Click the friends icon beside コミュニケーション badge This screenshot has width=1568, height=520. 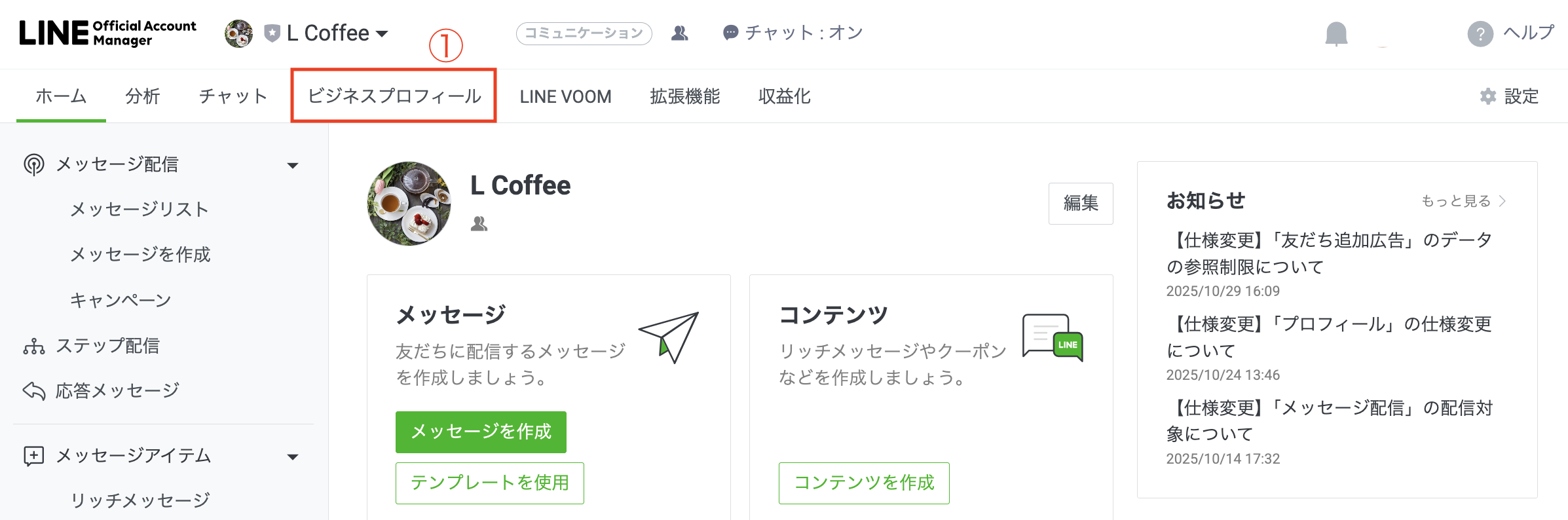pyautogui.click(x=679, y=33)
